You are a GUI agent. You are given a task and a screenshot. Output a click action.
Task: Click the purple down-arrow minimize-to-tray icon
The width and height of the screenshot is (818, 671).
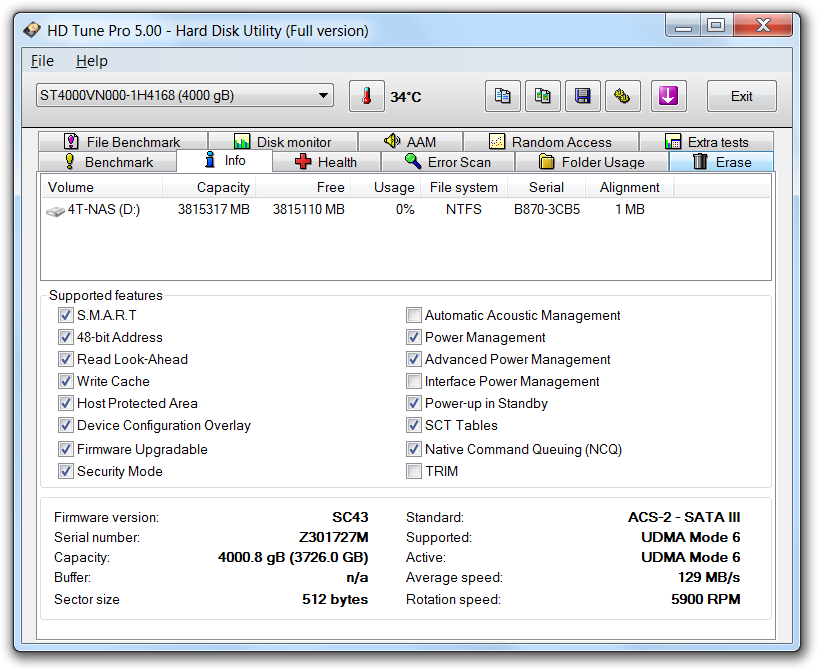[669, 97]
